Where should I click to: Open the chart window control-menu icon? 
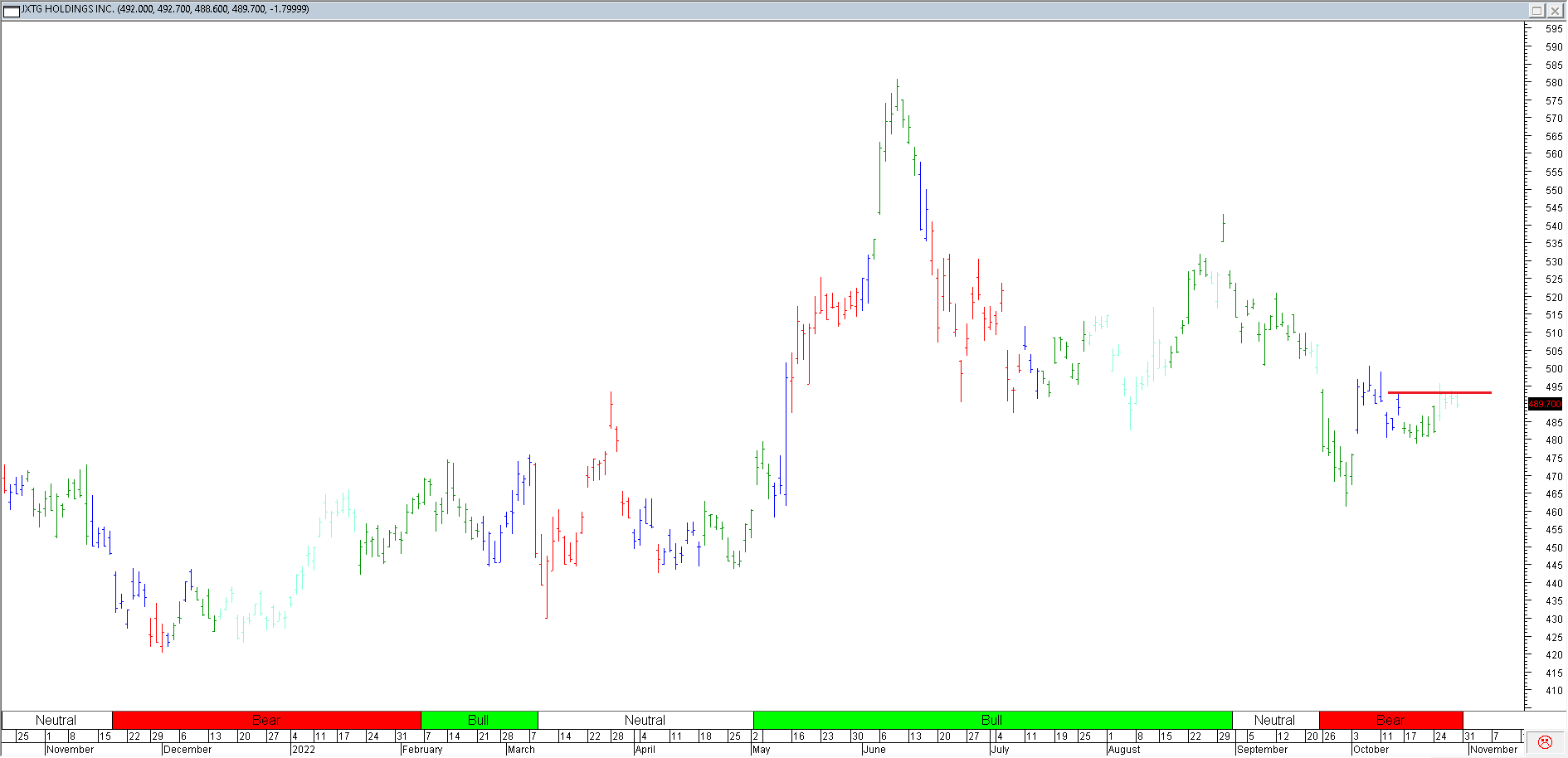point(12,10)
